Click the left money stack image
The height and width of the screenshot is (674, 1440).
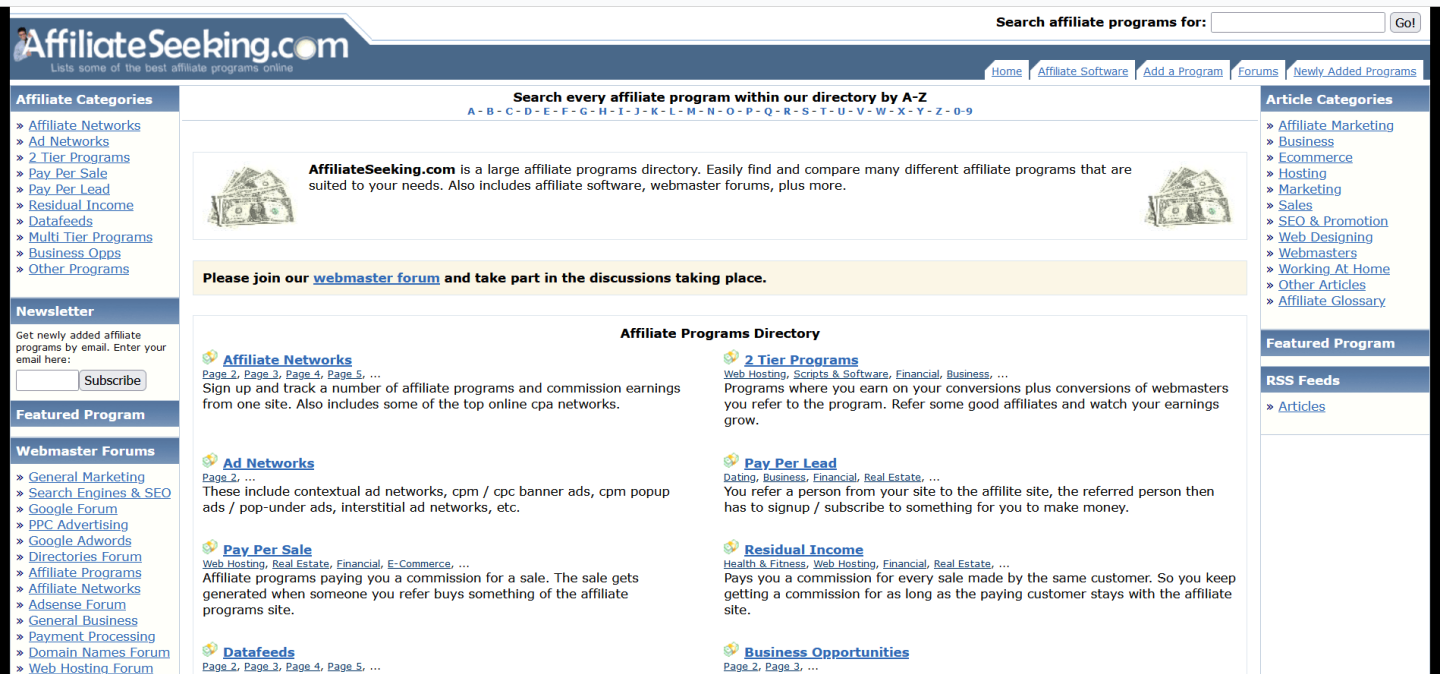(x=251, y=196)
